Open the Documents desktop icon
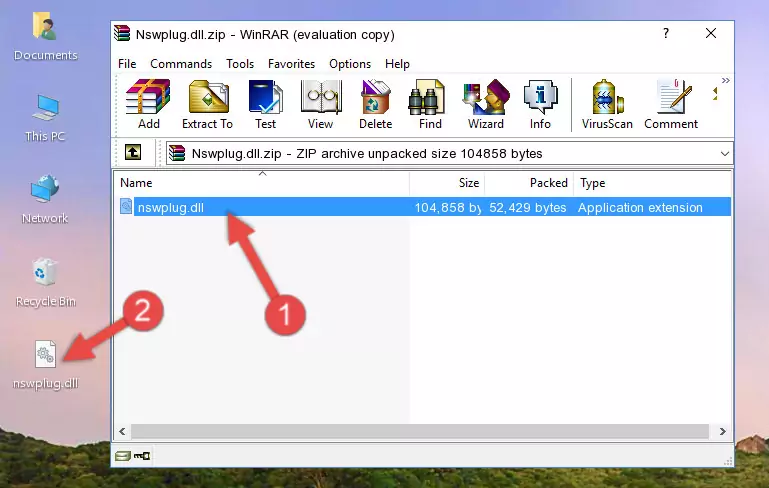The image size is (769, 488). point(45,36)
